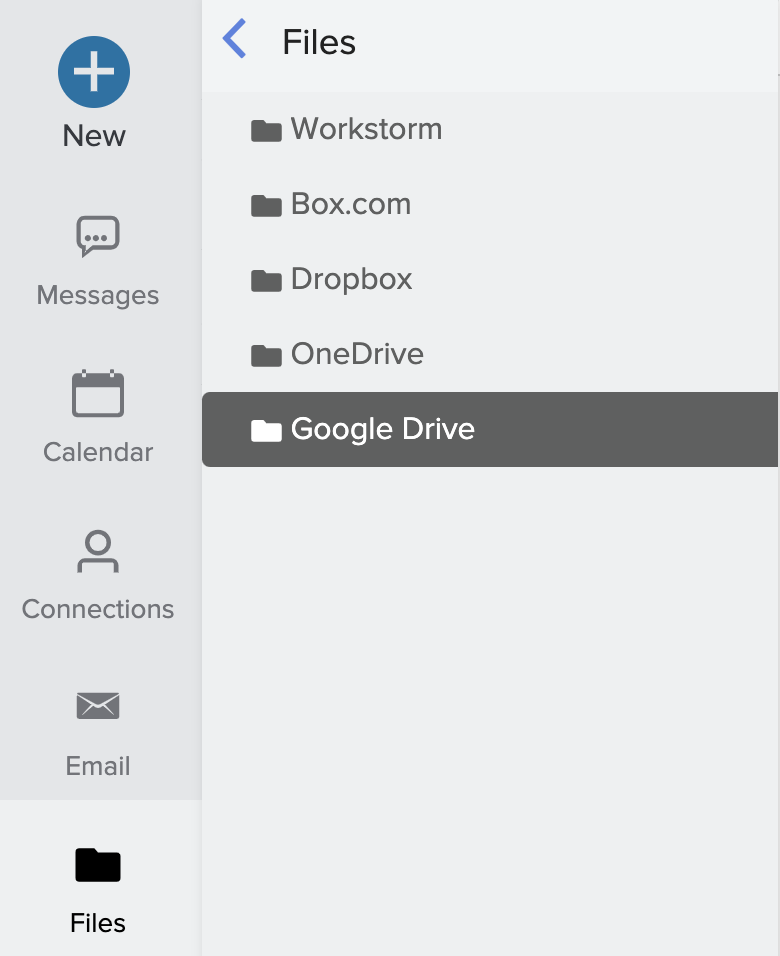
Task: Open the Box.com folder
Action: 490,204
